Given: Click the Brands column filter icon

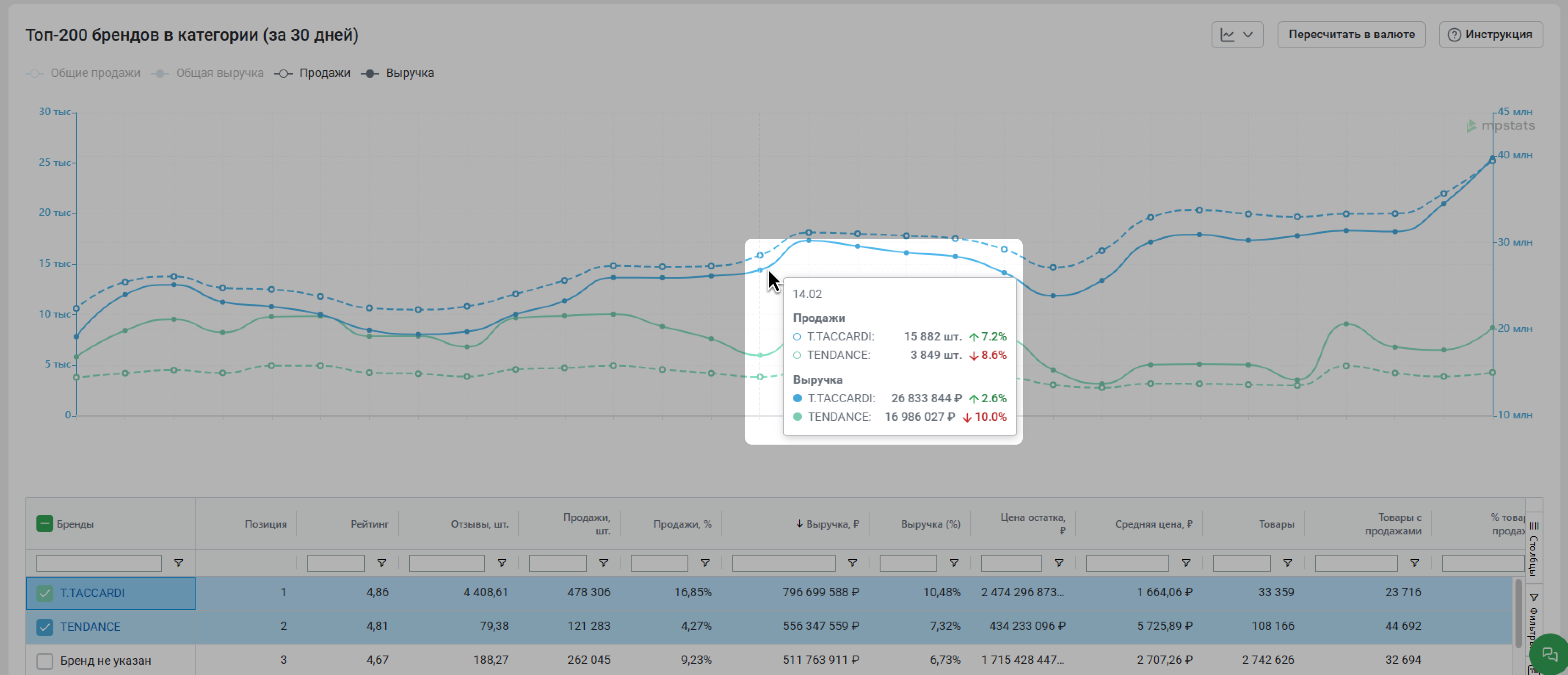Looking at the screenshot, I should point(178,563).
